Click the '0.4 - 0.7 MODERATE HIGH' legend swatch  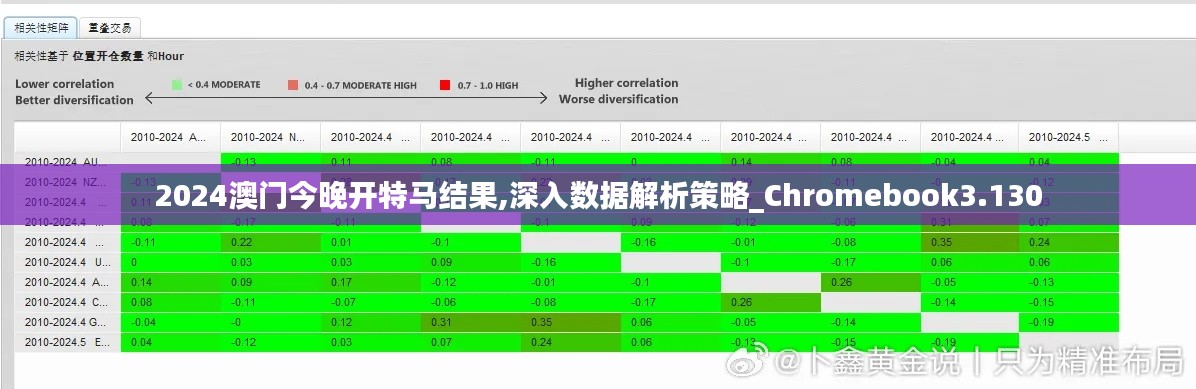tap(293, 85)
